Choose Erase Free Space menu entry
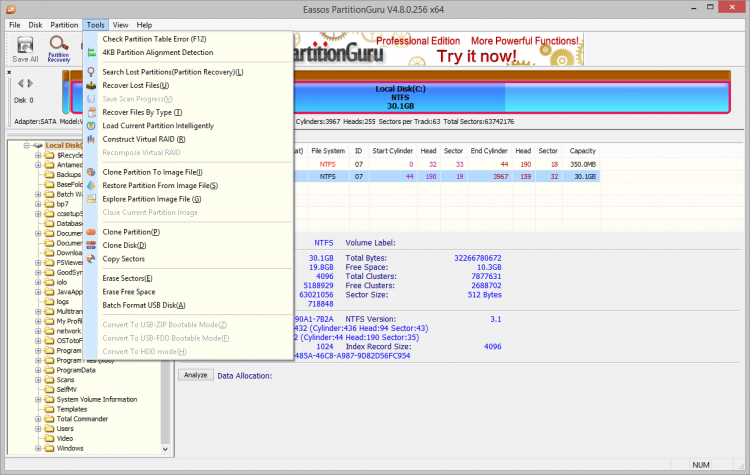 coord(188,292)
